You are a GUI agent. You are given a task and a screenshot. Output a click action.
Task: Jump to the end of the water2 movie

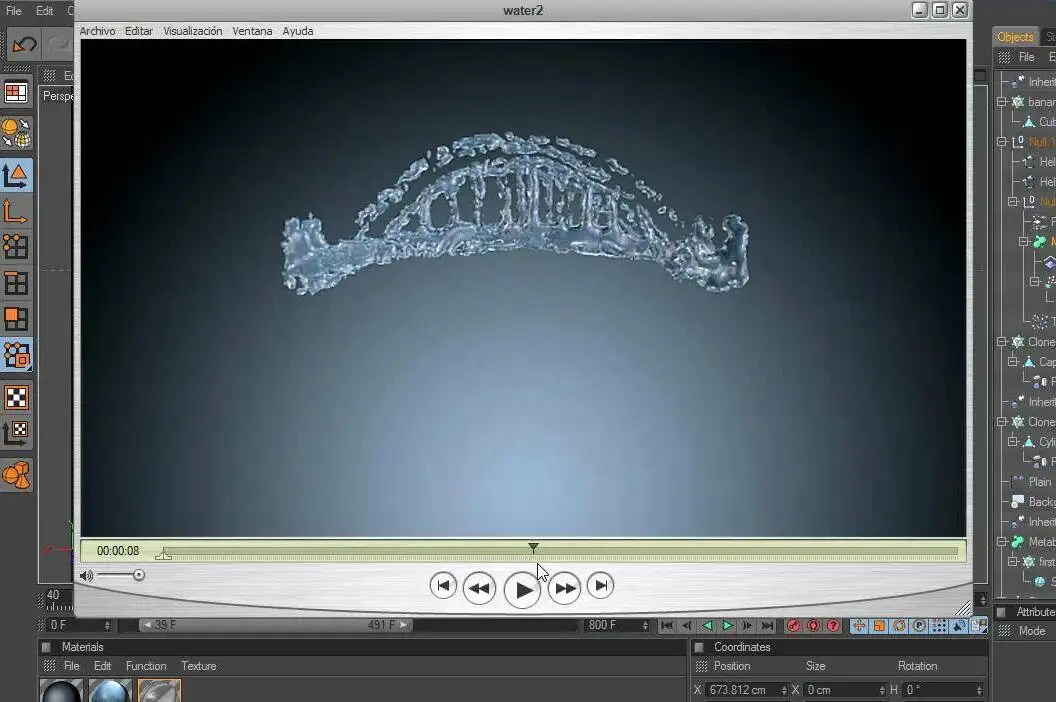(x=601, y=585)
